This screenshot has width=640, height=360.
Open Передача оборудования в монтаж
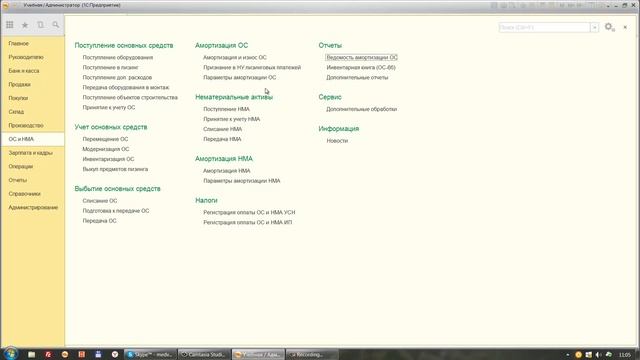(x=126, y=87)
